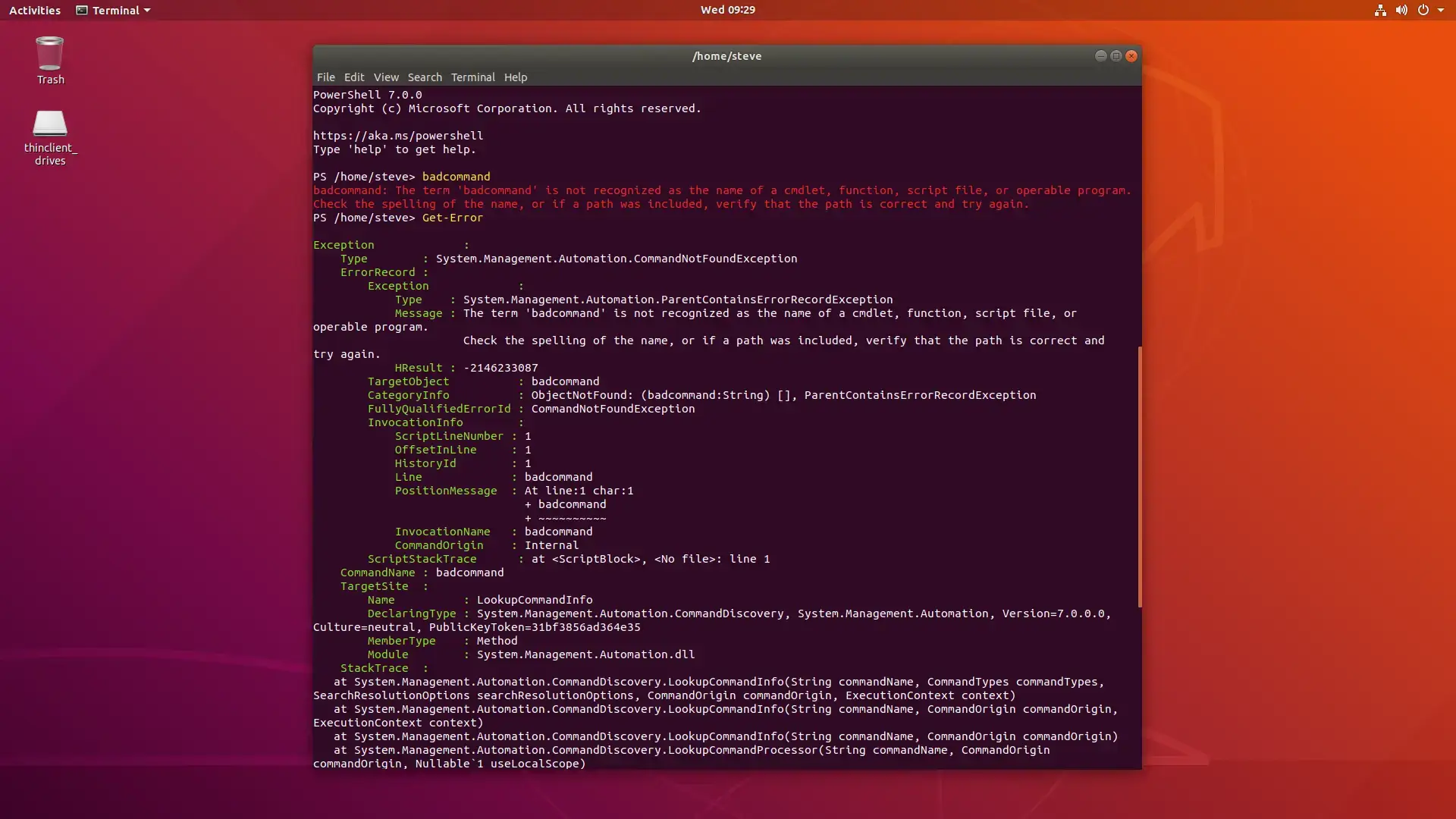Open the View menu
Viewport: 1456px width, 819px height.
pyautogui.click(x=386, y=77)
